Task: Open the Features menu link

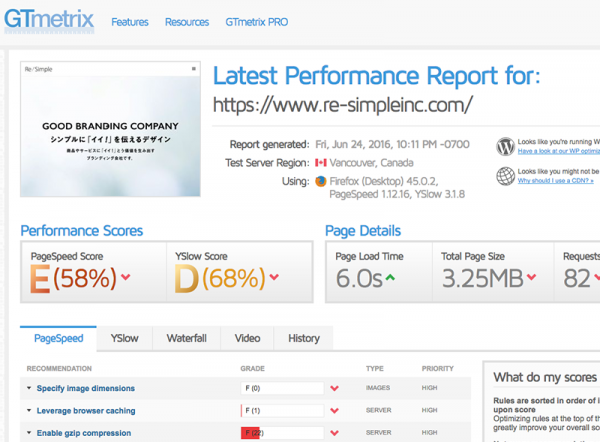Action: tap(130, 22)
